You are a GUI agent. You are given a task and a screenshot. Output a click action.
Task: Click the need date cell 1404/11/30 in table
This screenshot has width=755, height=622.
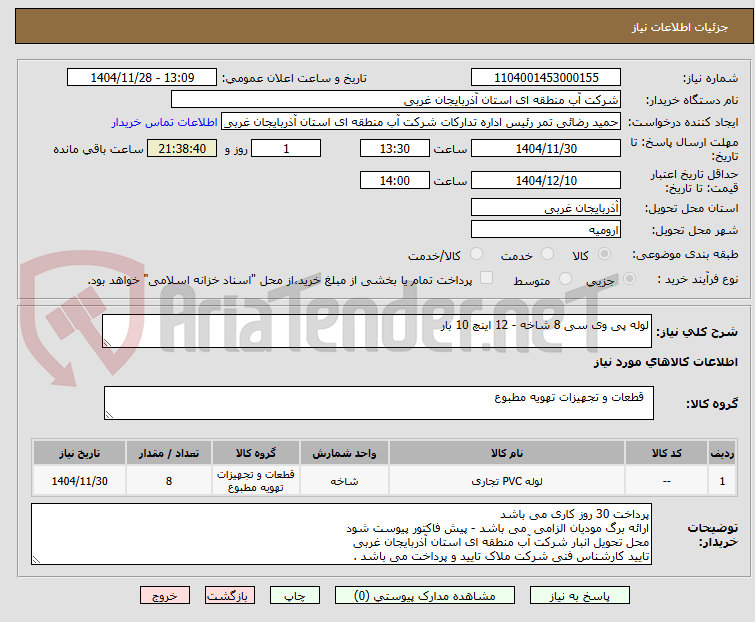coord(79,481)
